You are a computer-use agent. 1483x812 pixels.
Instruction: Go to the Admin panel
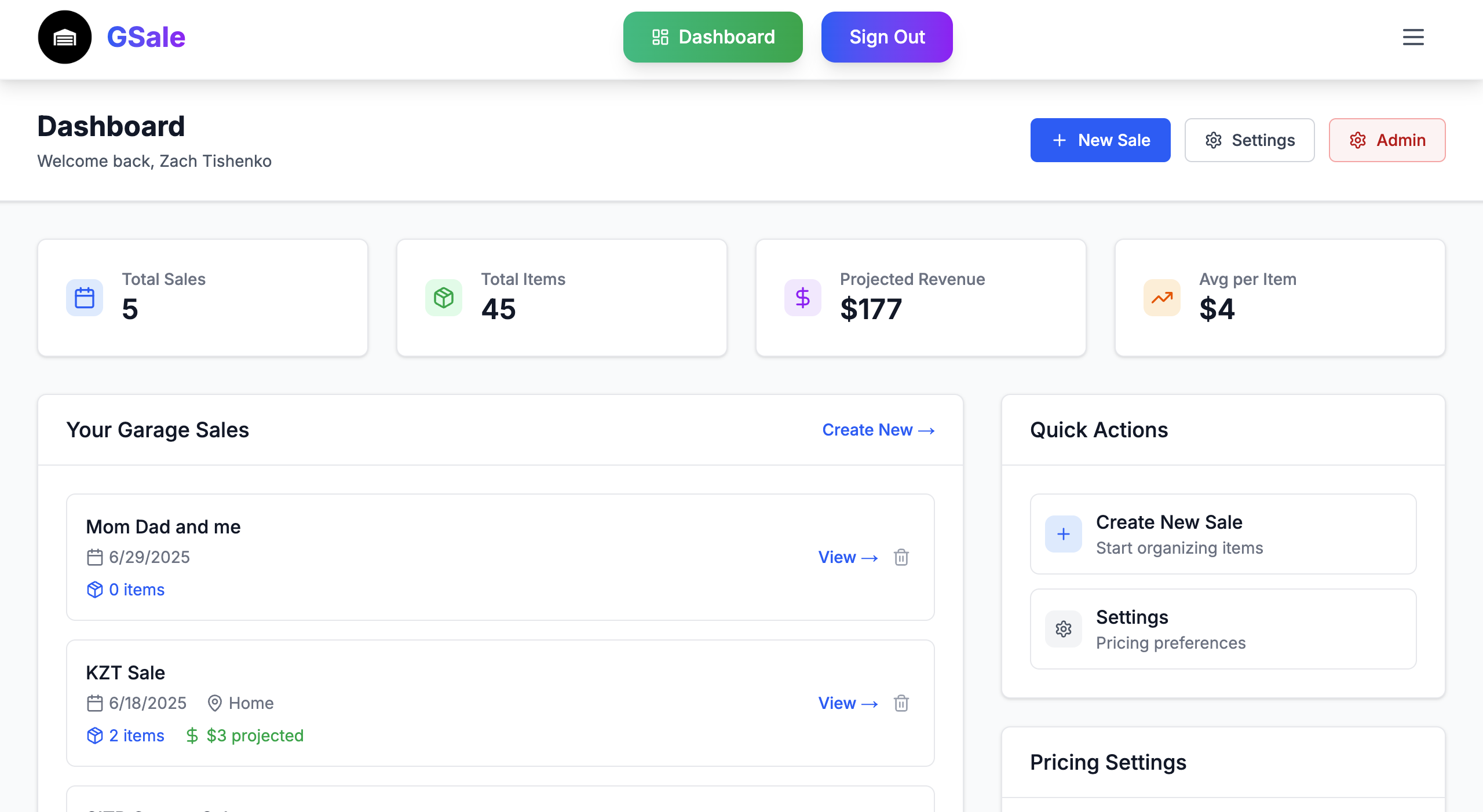1387,140
